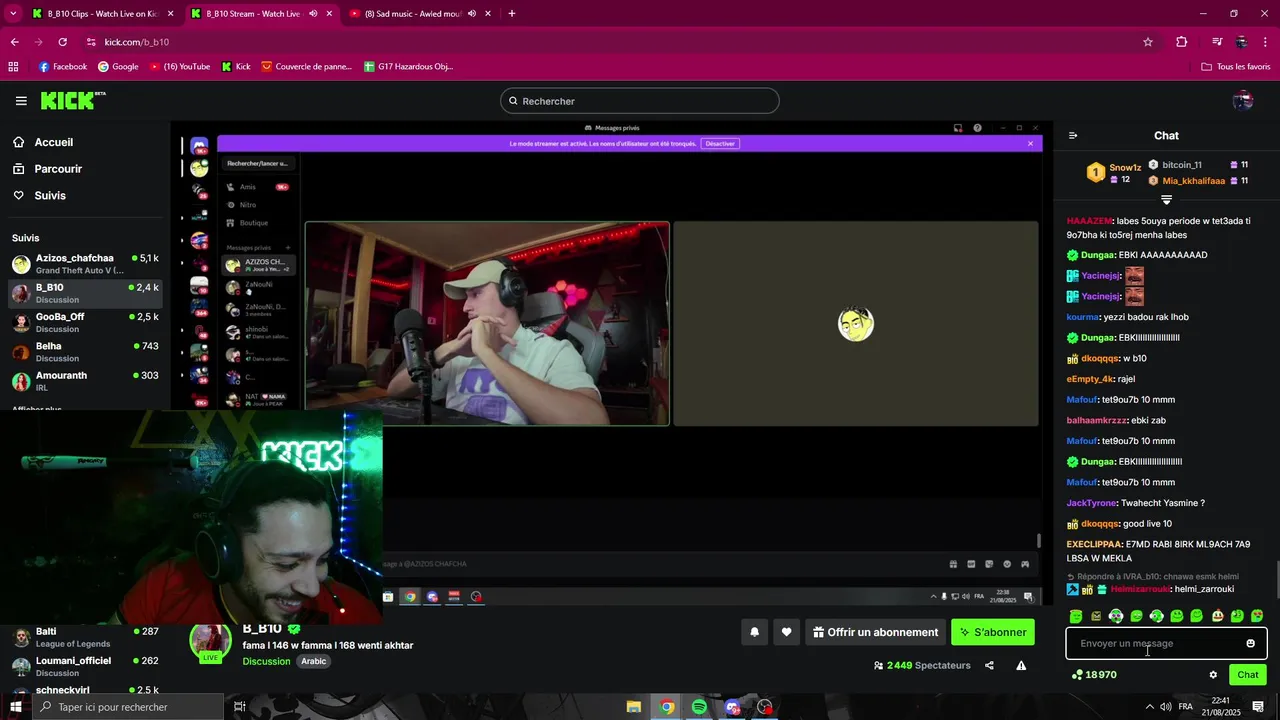Screen dimensions: 1280x720
Task: Focus the Rechercher search field
Action: [x=640, y=101]
